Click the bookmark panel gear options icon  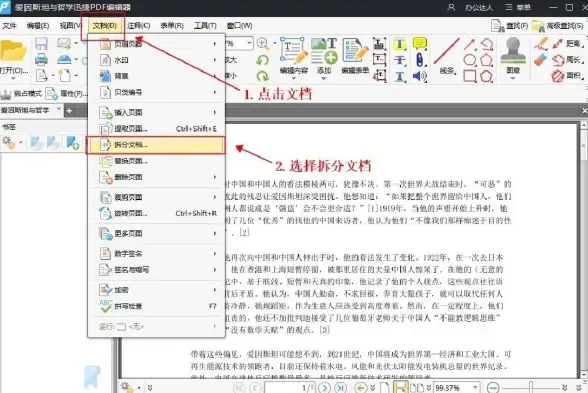point(9,143)
